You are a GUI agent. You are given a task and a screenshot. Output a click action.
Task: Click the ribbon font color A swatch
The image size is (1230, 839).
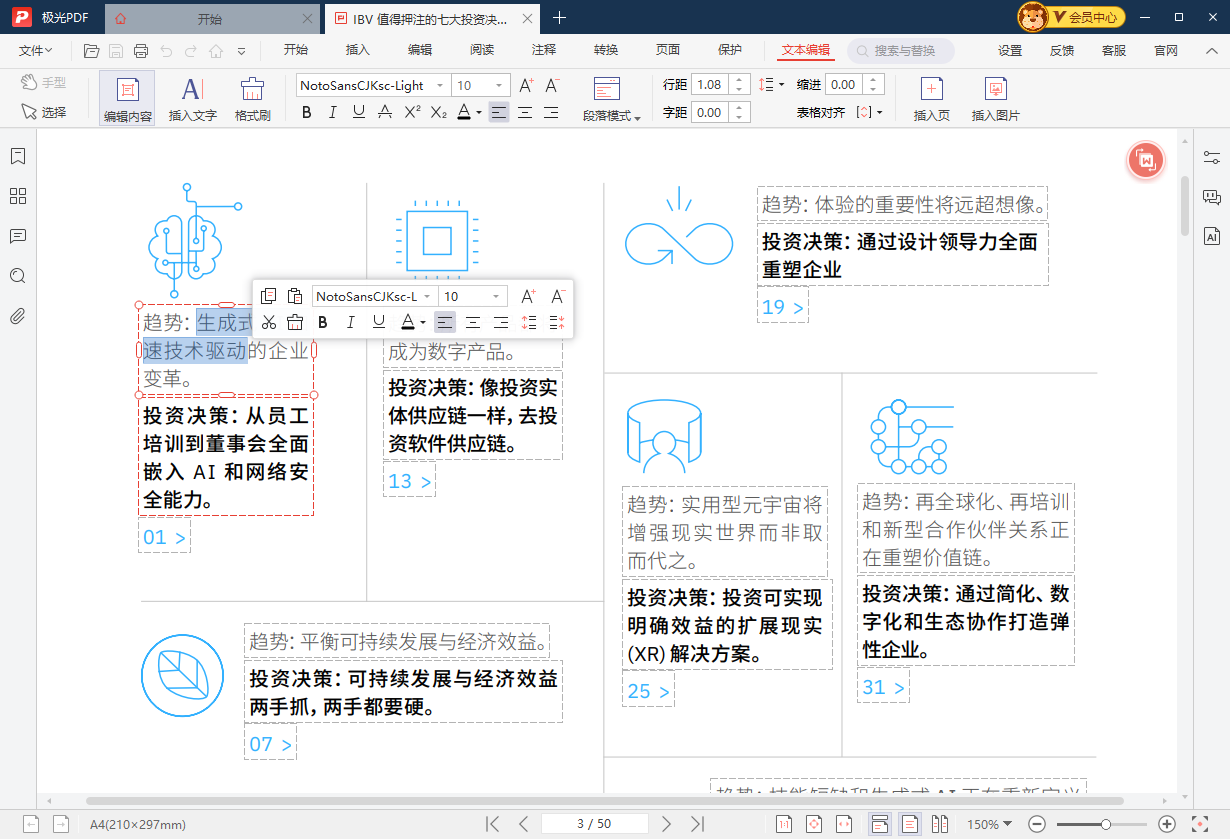(x=464, y=112)
